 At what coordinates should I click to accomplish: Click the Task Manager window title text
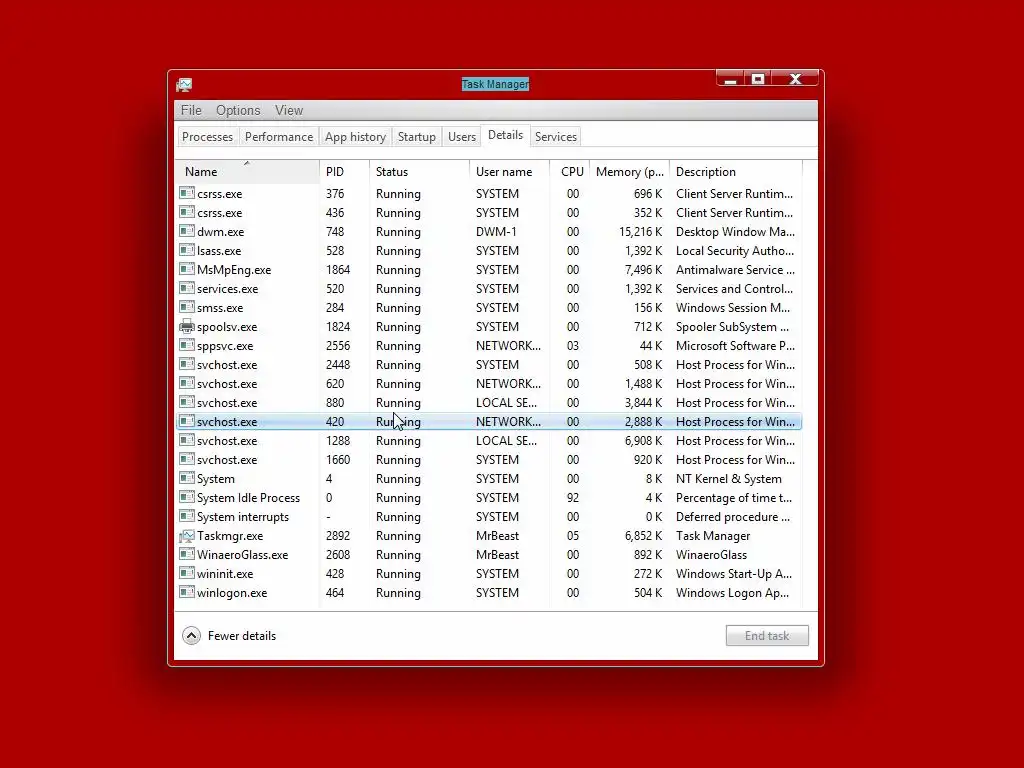[495, 84]
